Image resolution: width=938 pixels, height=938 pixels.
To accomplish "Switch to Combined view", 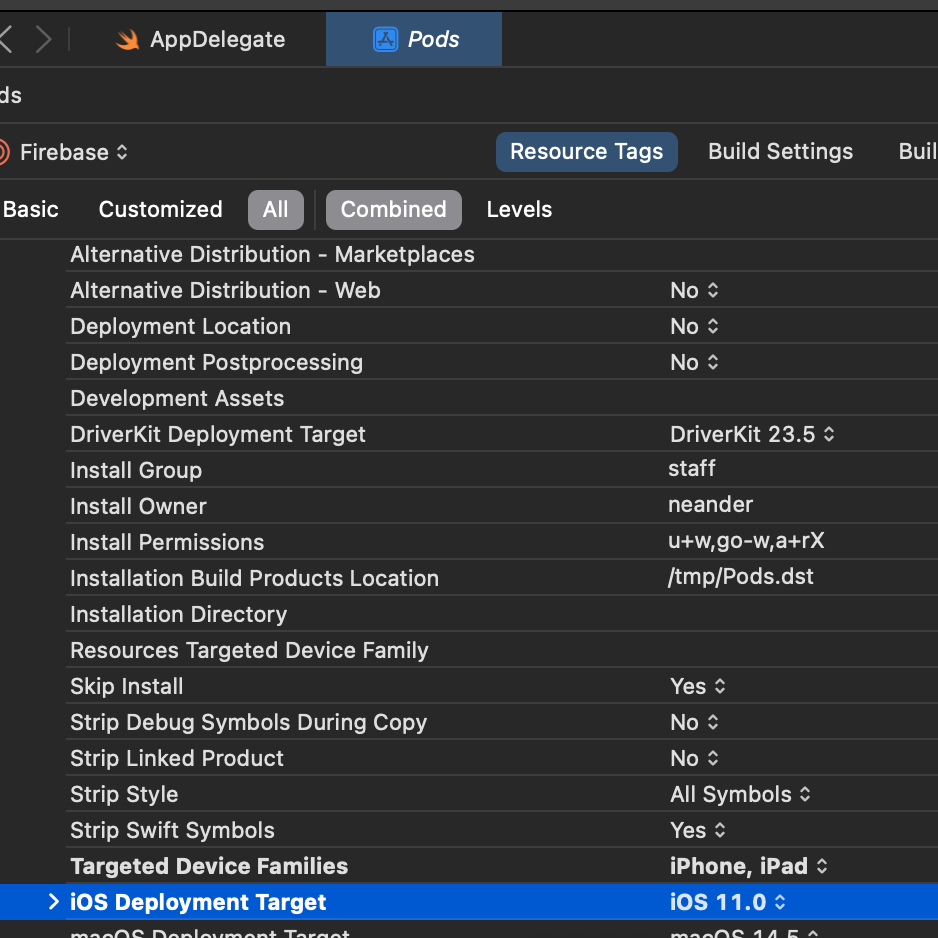I will coord(394,209).
